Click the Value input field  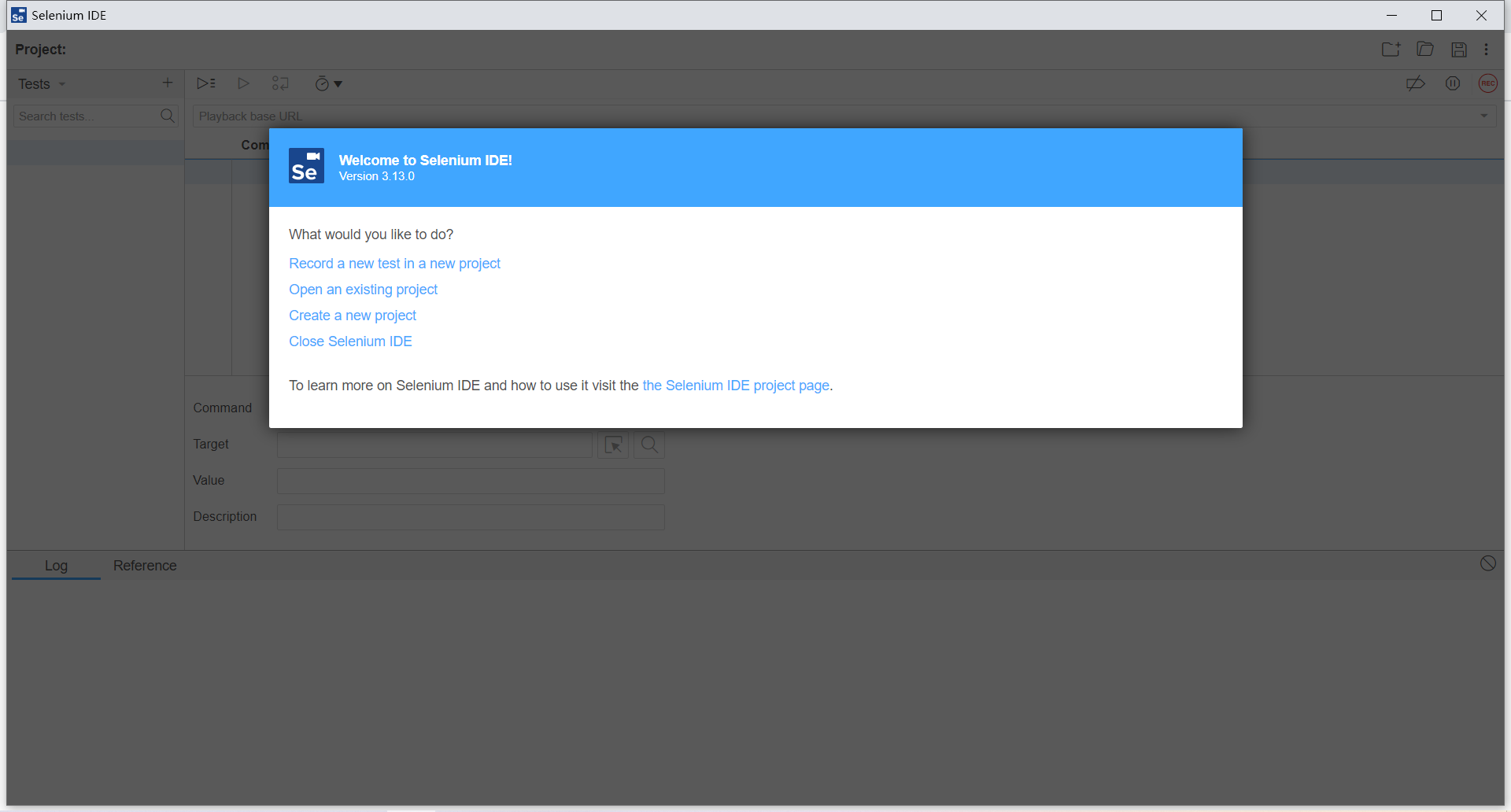[471, 482]
